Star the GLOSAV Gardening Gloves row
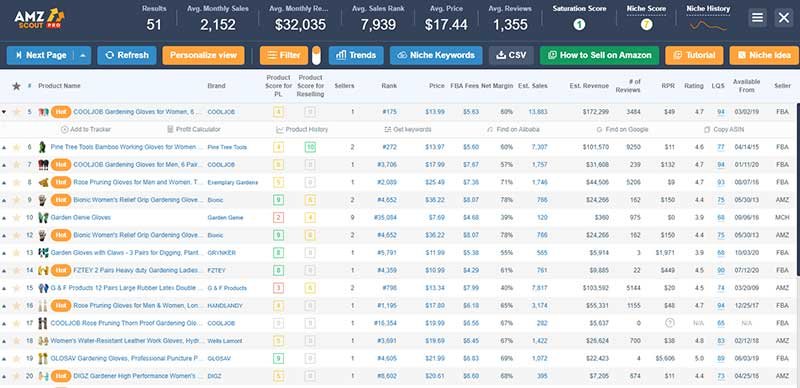Viewport: 800px width, 388px height. point(17,358)
